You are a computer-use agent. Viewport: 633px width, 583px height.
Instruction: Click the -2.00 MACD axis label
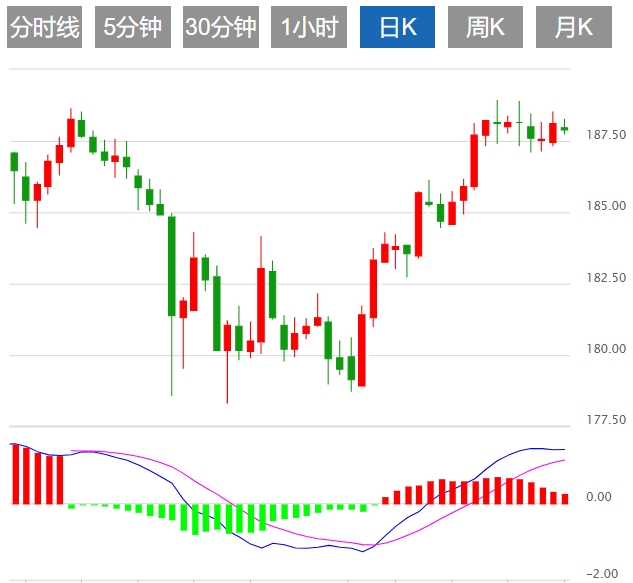pyautogui.click(x=601, y=574)
